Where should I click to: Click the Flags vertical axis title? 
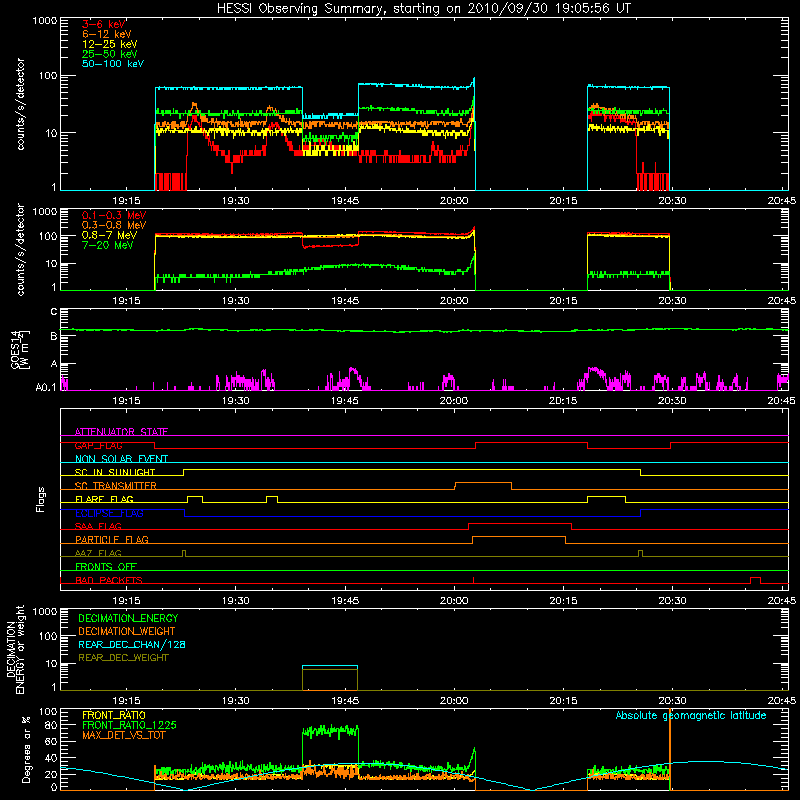tap(41, 499)
